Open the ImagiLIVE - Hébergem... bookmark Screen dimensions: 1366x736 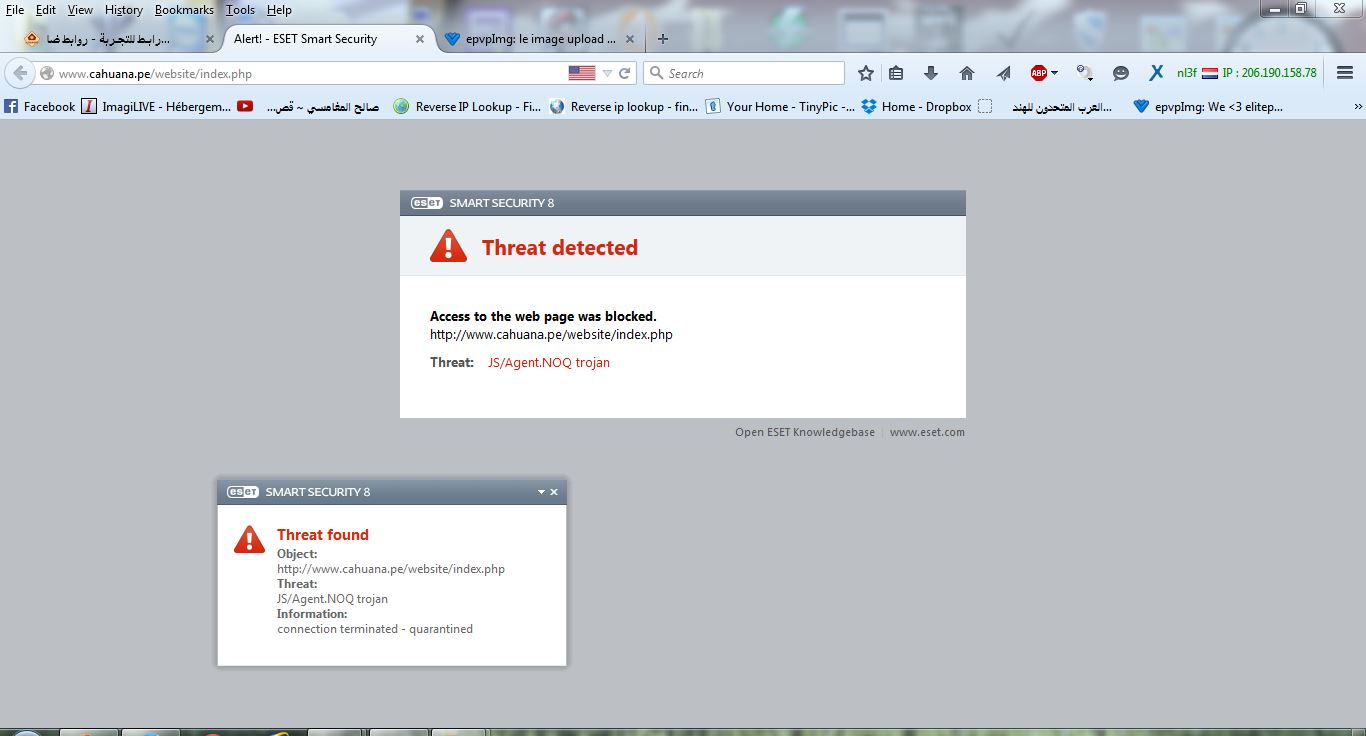[156, 106]
